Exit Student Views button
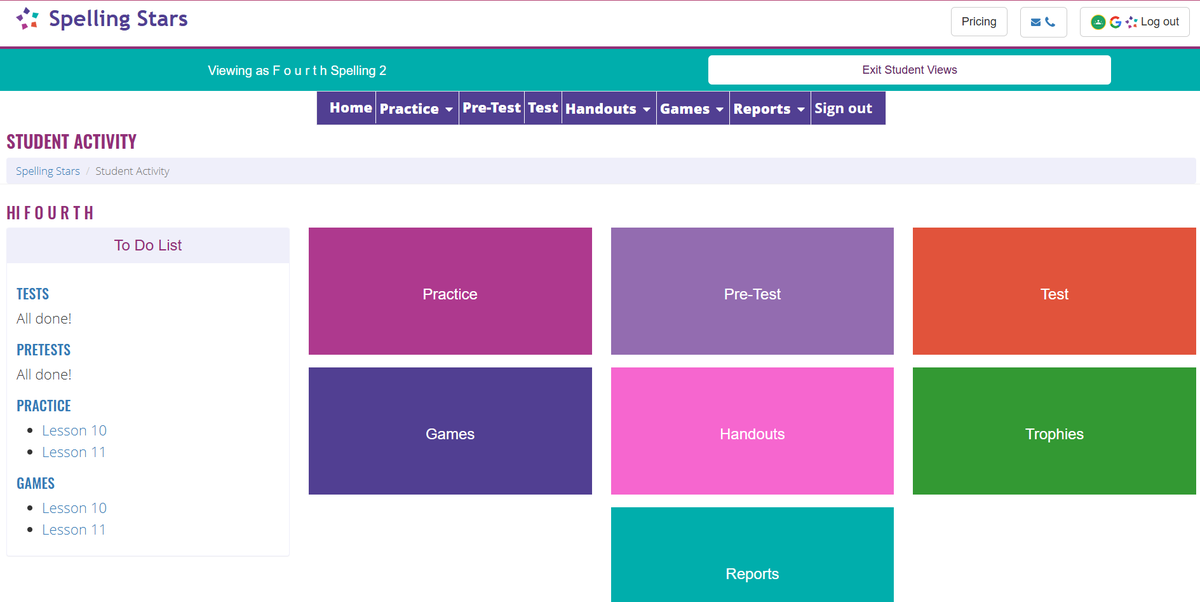The height and width of the screenshot is (602, 1200). tap(909, 70)
